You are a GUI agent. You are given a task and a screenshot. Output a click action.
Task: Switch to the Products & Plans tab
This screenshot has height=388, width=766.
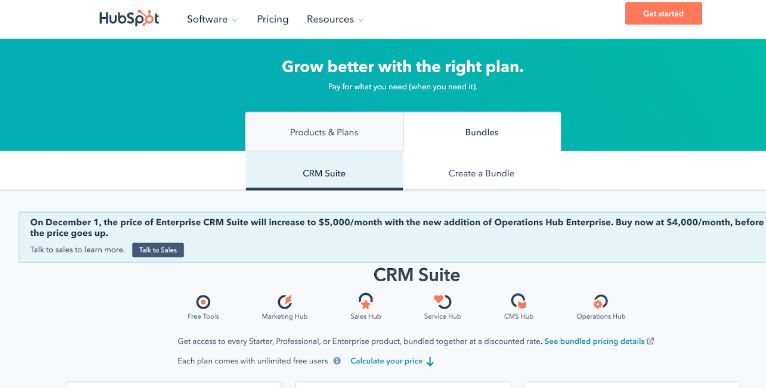[x=324, y=132]
